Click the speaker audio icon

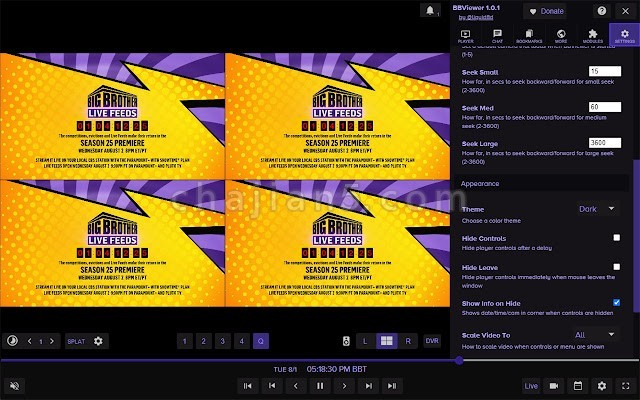(x=346, y=341)
